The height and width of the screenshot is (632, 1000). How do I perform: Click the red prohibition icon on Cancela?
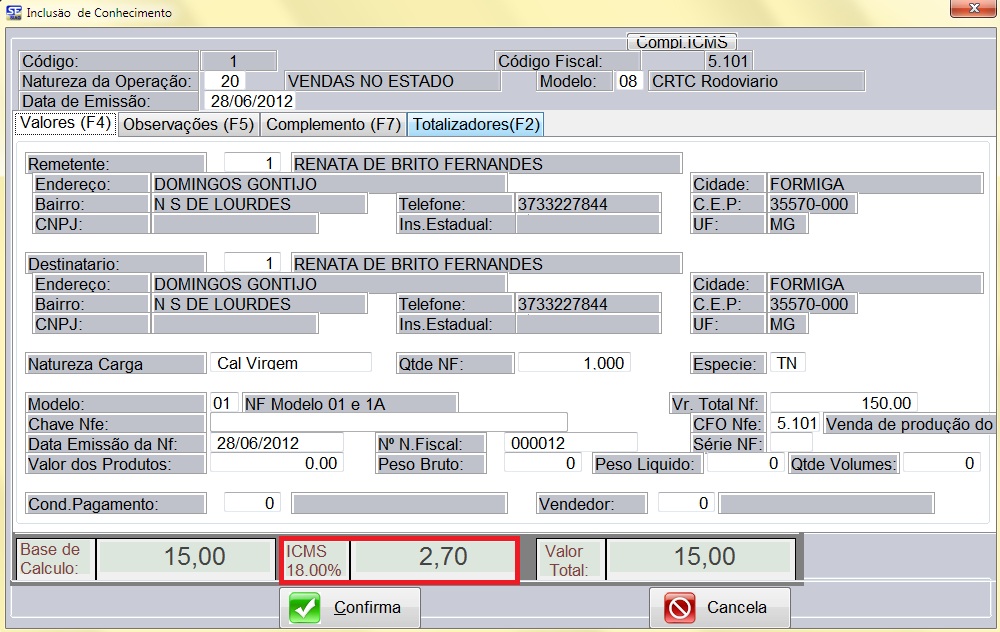pyautogui.click(x=679, y=607)
